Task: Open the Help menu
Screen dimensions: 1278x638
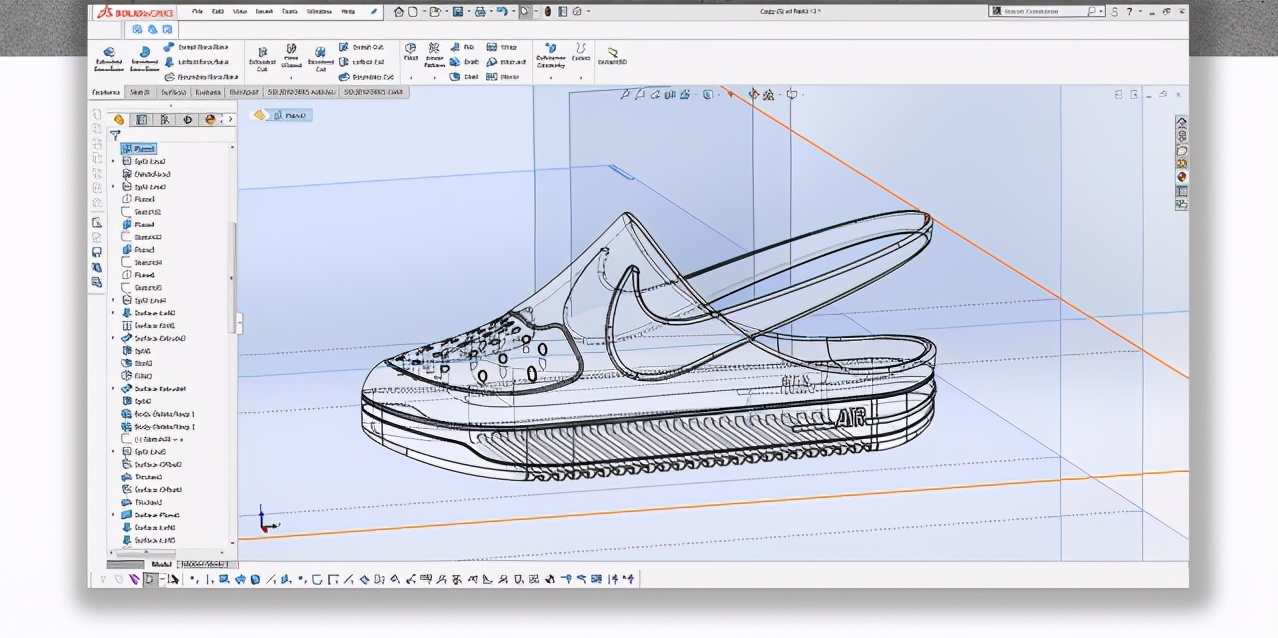Action: 347,12
